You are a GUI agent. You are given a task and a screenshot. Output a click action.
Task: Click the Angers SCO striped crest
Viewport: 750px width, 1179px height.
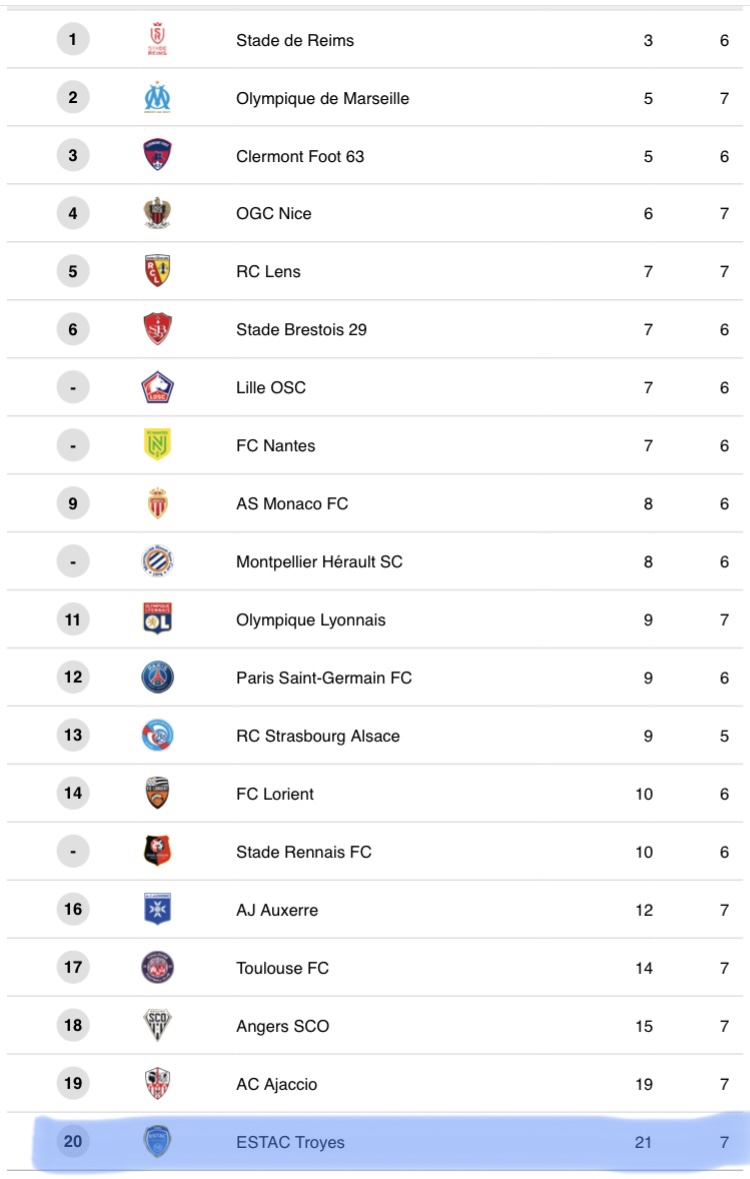tap(157, 1025)
